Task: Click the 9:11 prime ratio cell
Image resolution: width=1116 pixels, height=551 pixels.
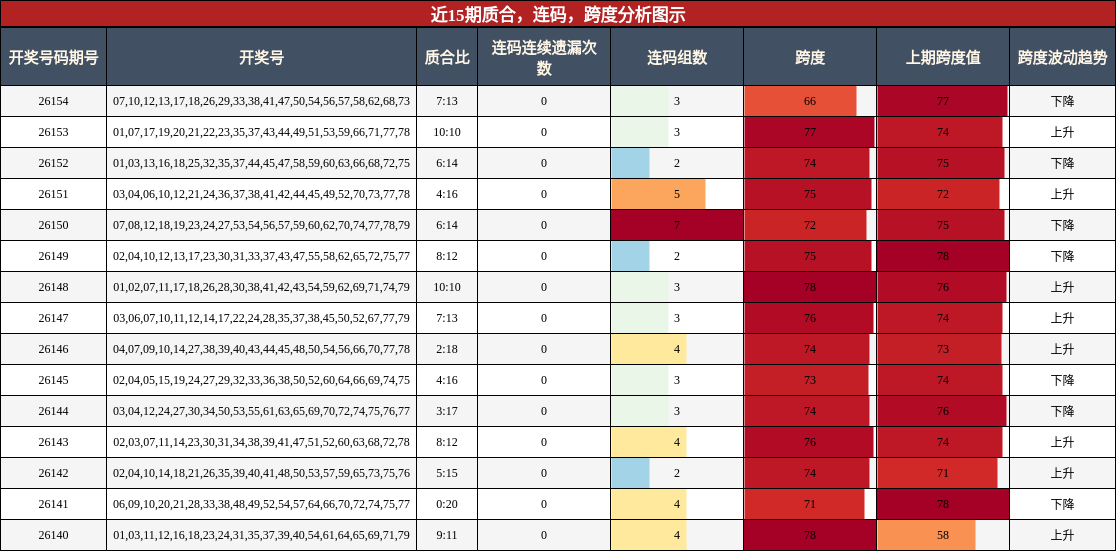Action: click(447, 535)
